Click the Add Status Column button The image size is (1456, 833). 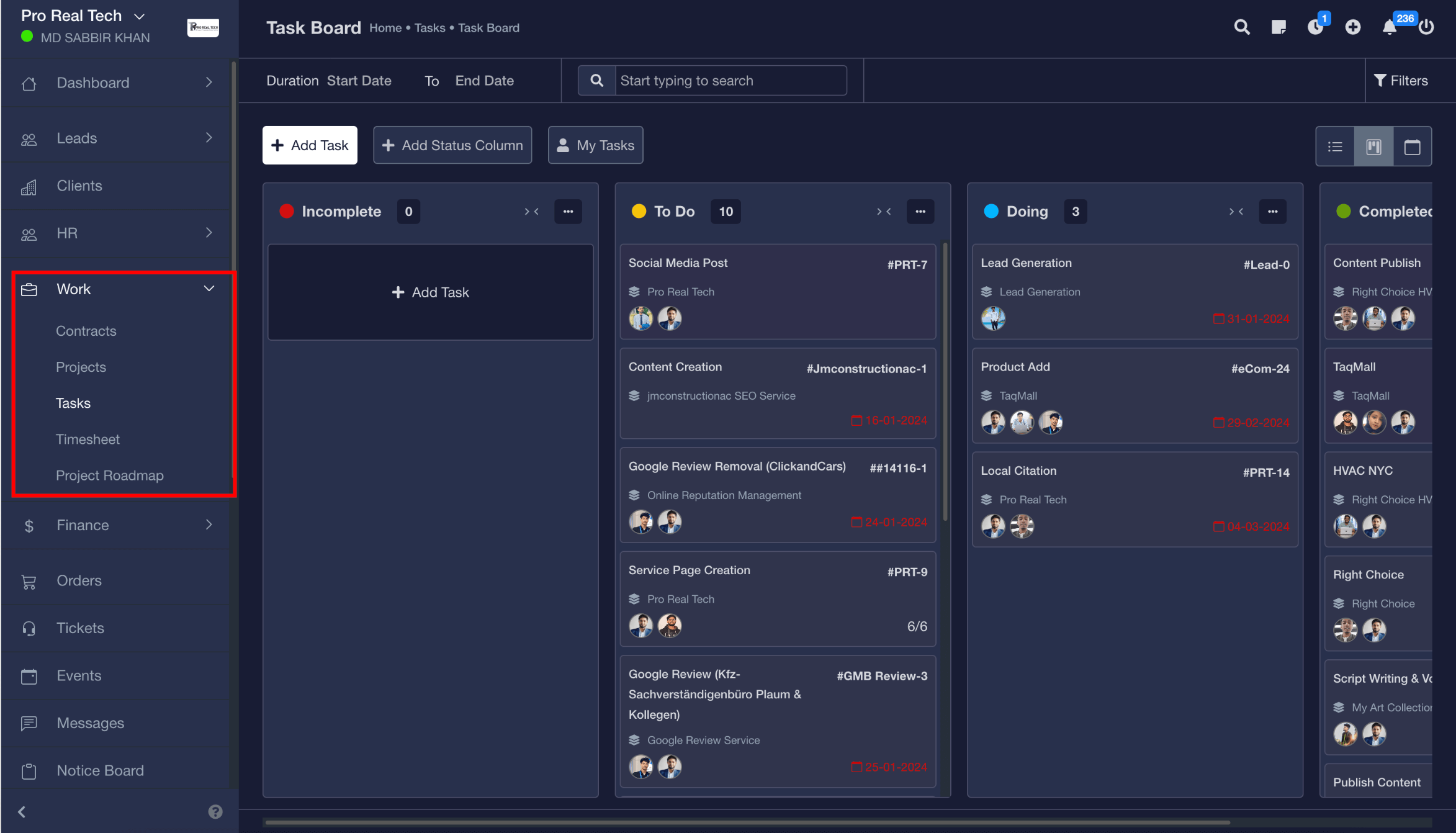(x=452, y=145)
